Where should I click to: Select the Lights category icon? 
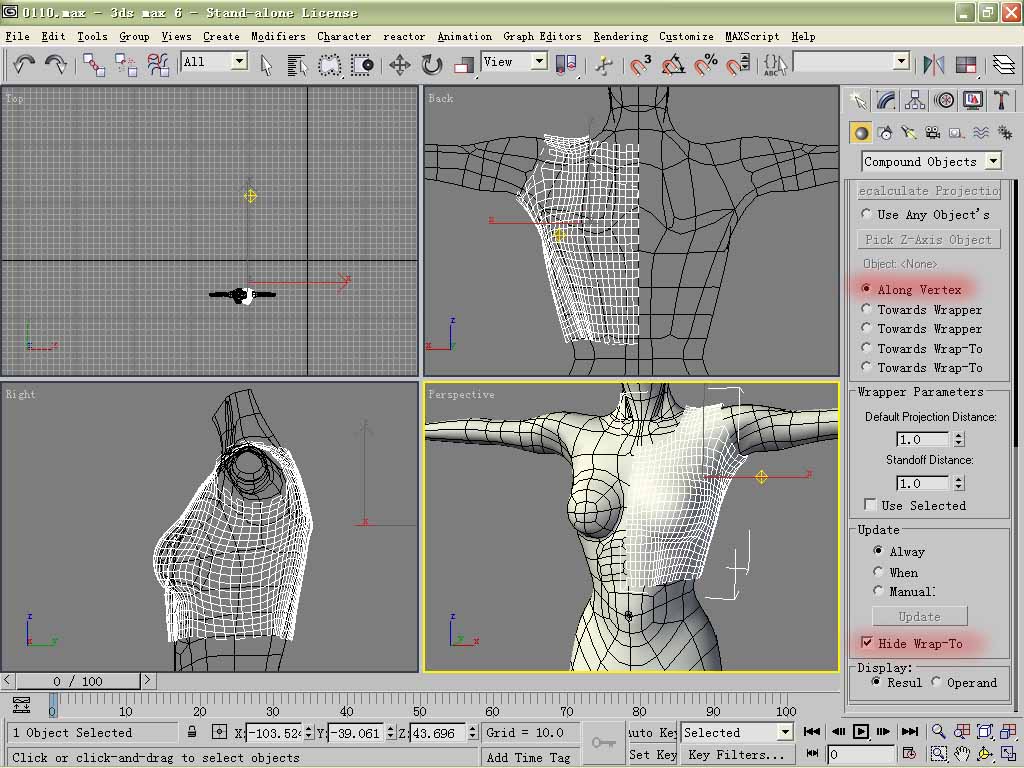[909, 133]
